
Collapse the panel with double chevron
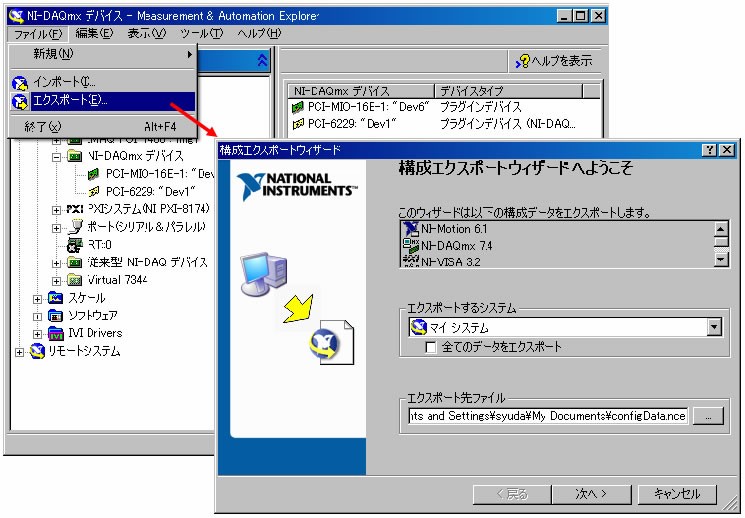[x=262, y=60]
